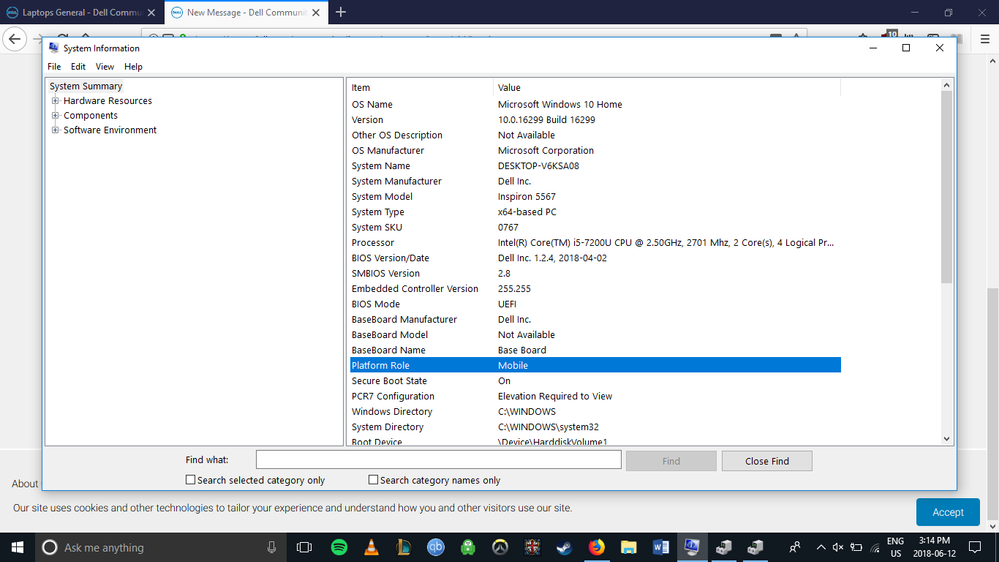Select the OS Name row
Viewport: 999px width, 562px height.
click(595, 104)
